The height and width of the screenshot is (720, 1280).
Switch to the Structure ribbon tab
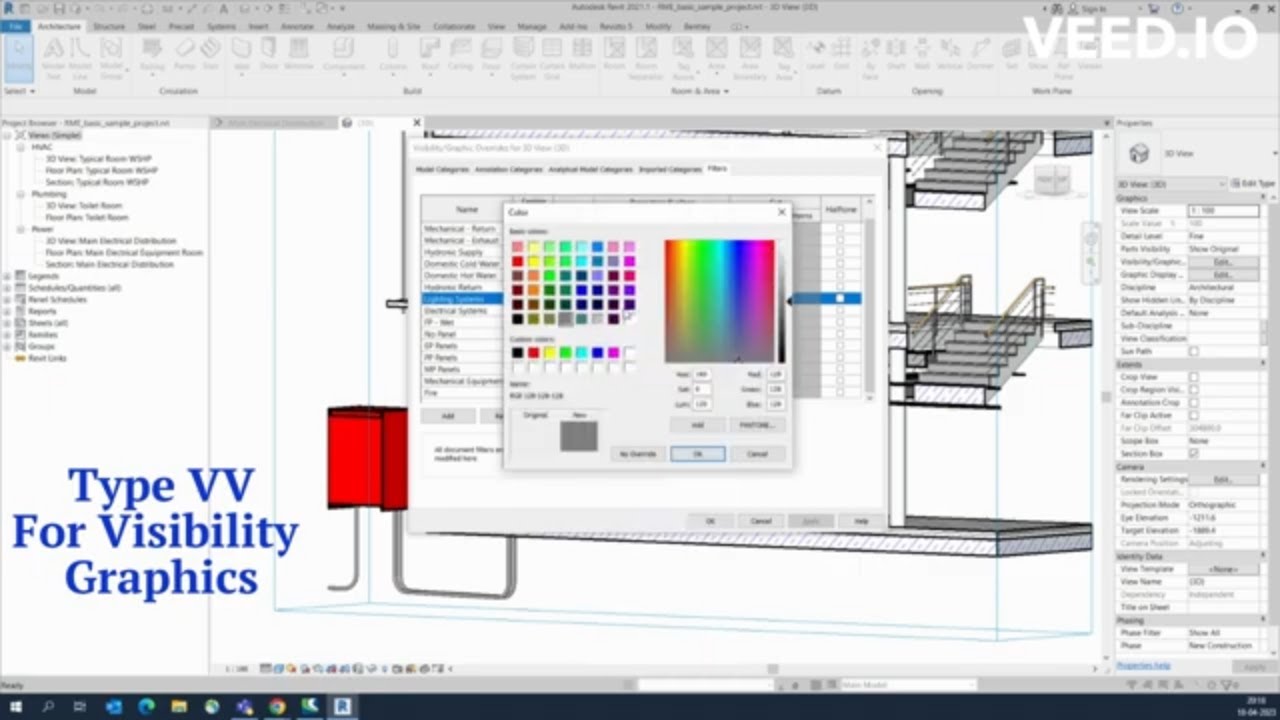point(109,27)
